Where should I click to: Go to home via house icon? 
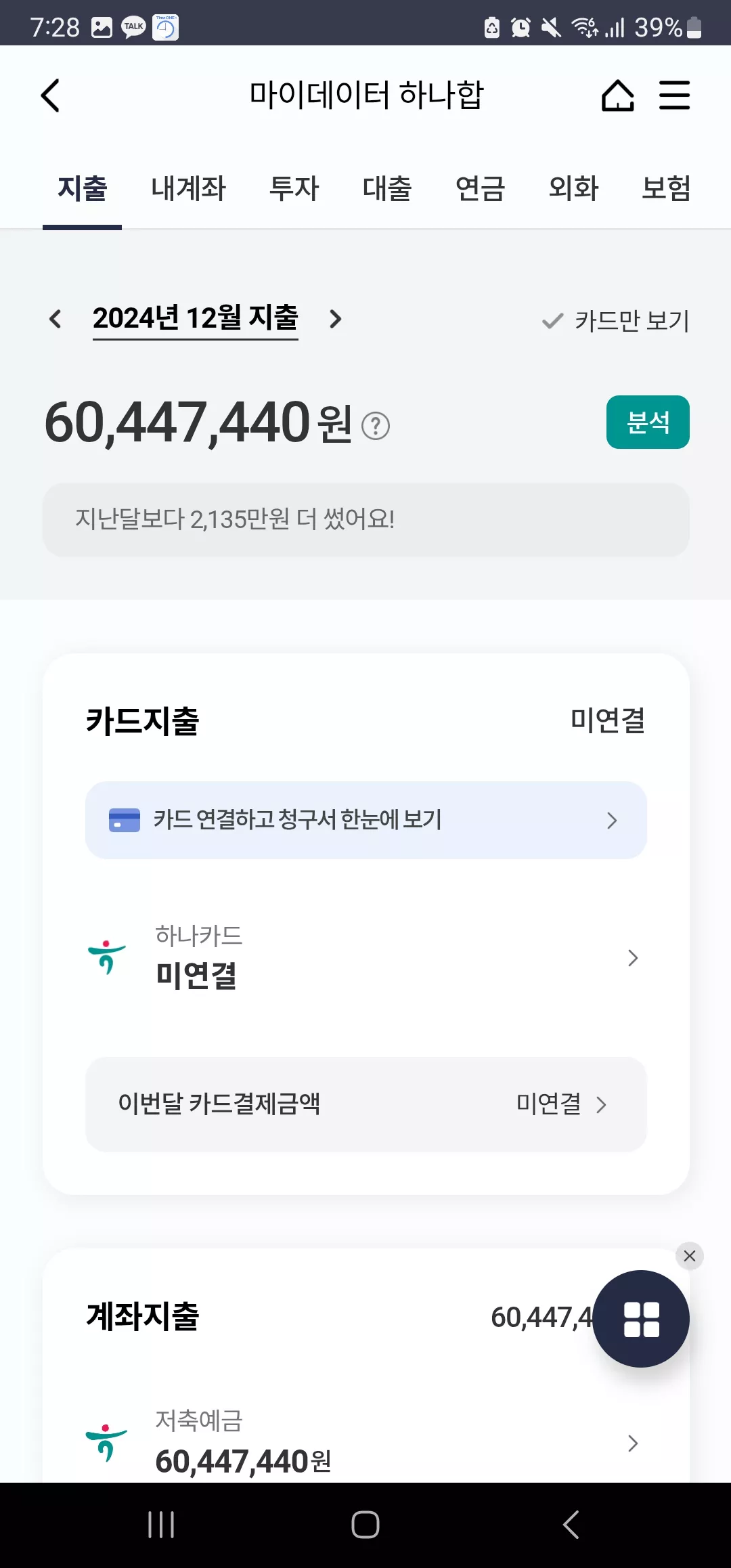pyautogui.click(x=617, y=95)
